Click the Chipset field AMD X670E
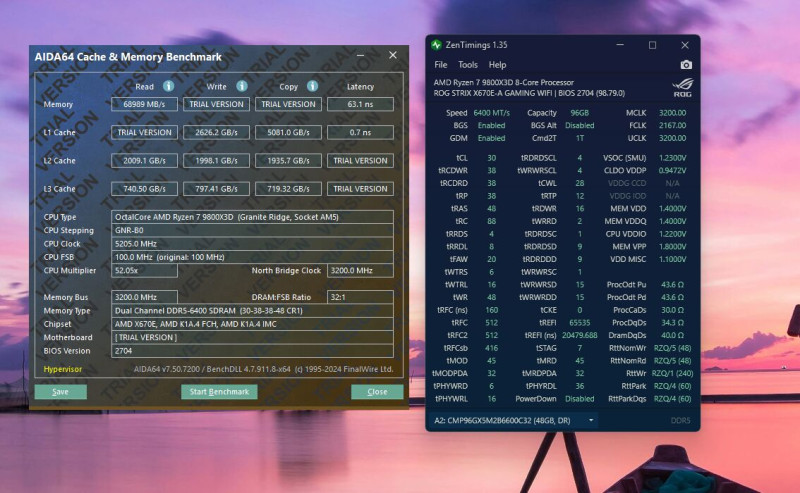This screenshot has width=800, height=493. point(252,324)
